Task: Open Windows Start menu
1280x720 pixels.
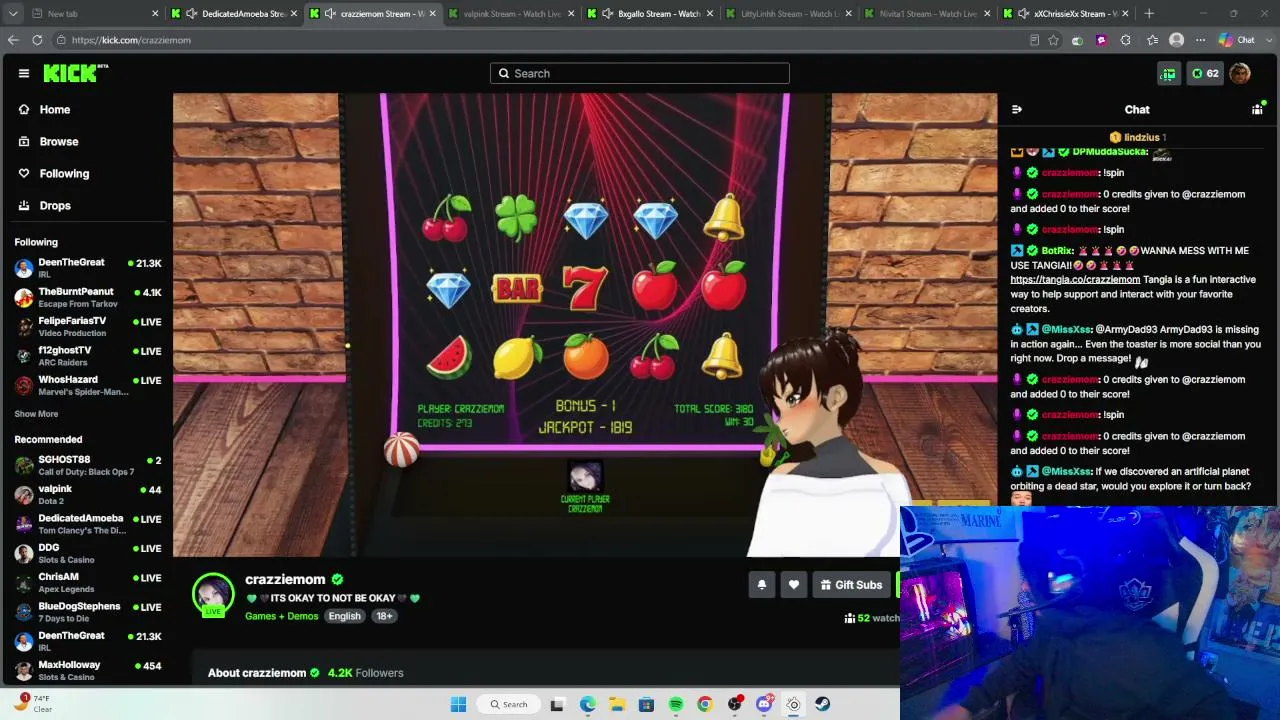Action: pyautogui.click(x=458, y=704)
